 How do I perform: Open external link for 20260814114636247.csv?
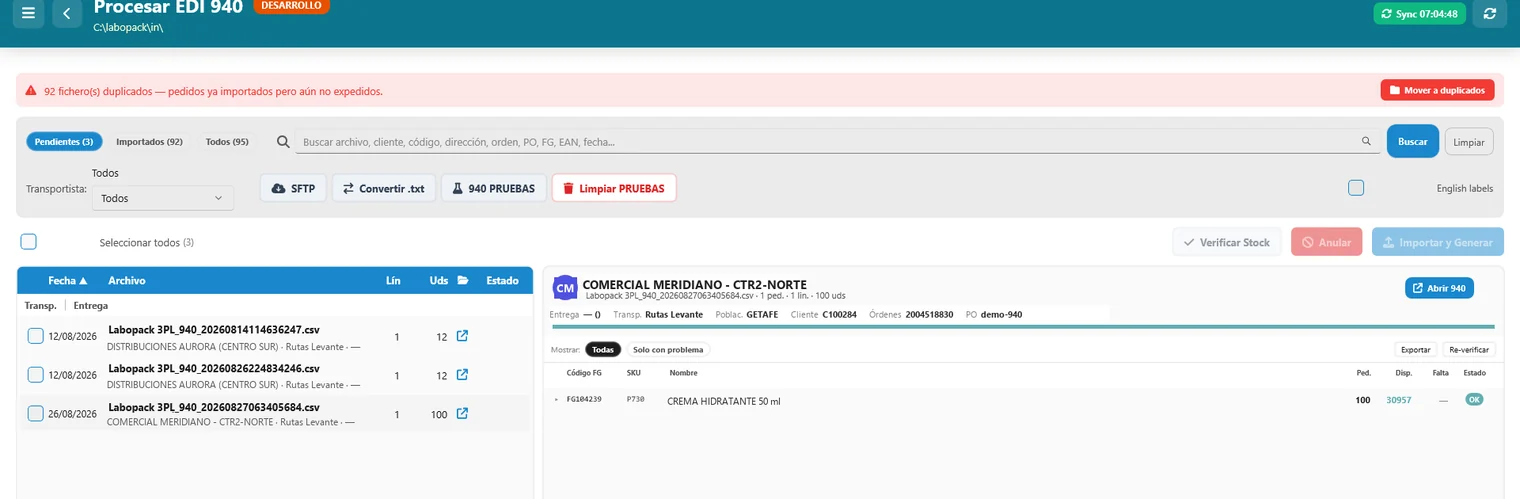coord(462,336)
